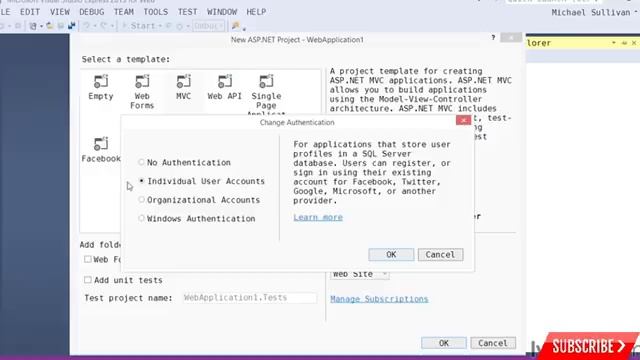Select Individual User Accounts radio option

(141, 181)
